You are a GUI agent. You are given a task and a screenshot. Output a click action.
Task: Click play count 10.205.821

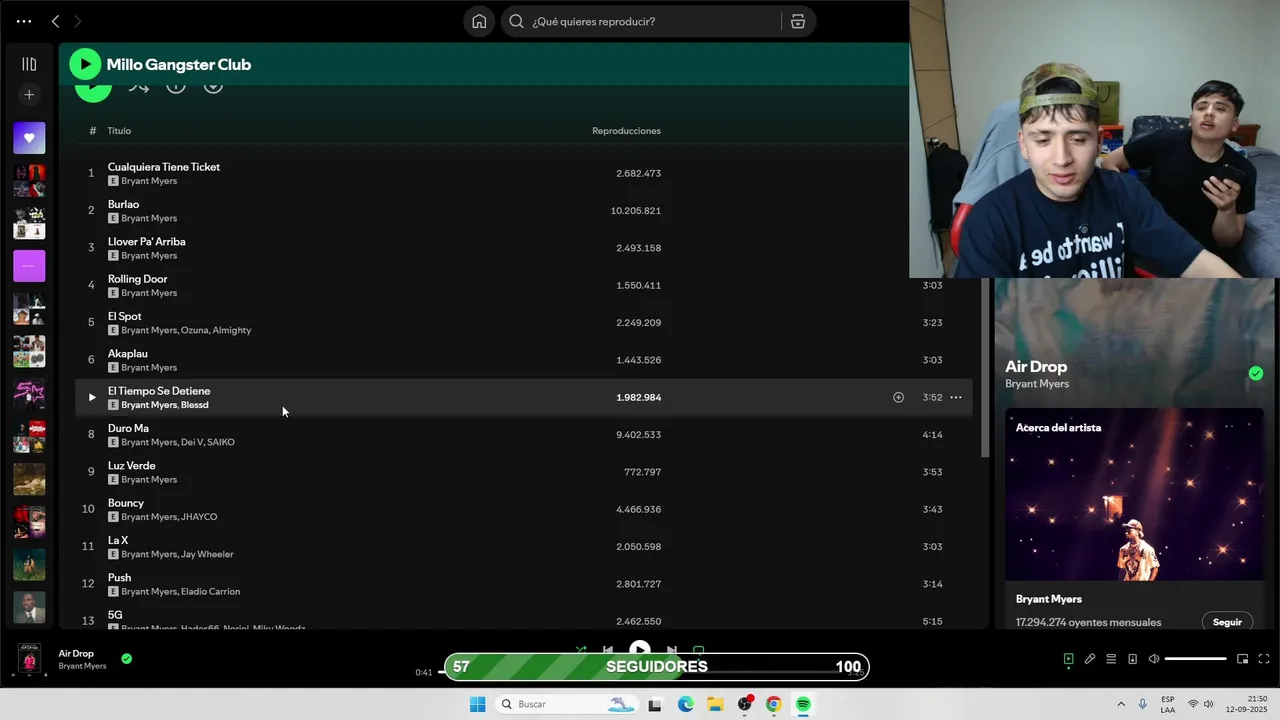[x=636, y=211]
